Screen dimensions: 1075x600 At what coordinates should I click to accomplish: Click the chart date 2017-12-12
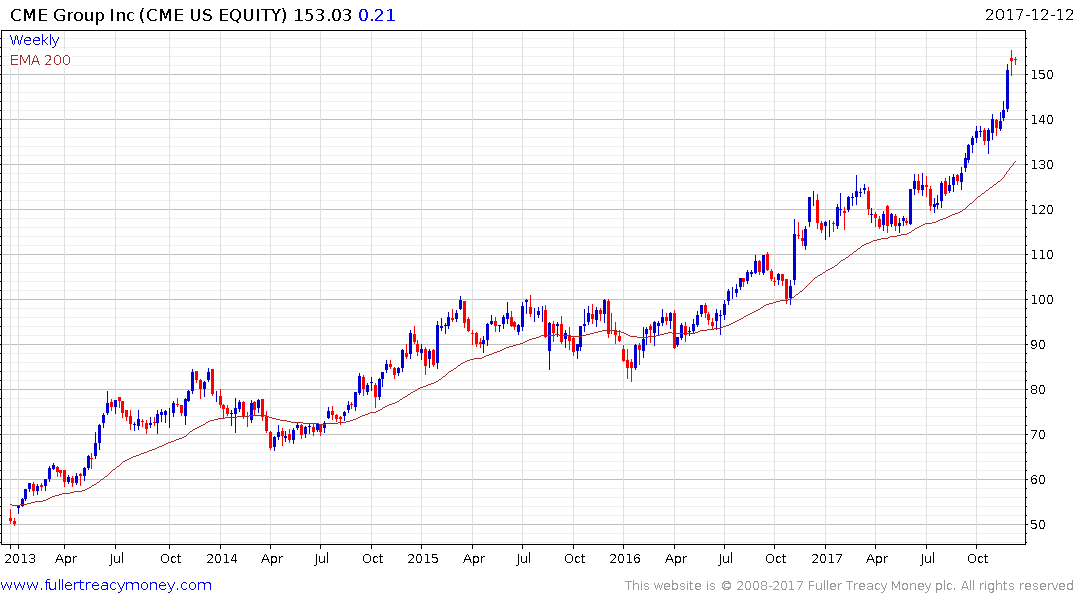point(1029,15)
